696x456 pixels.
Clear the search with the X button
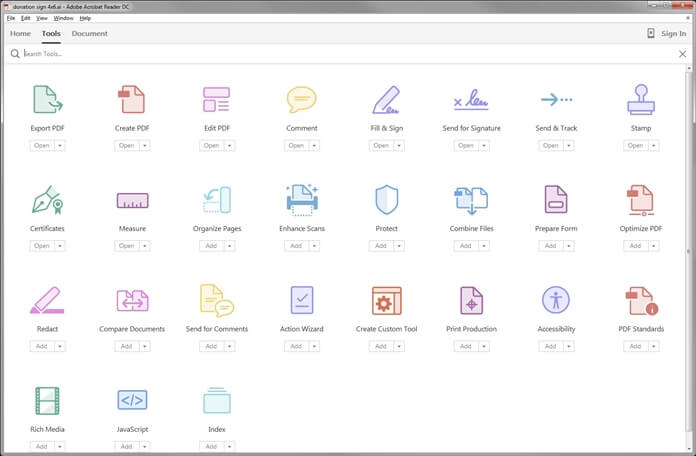coord(683,54)
